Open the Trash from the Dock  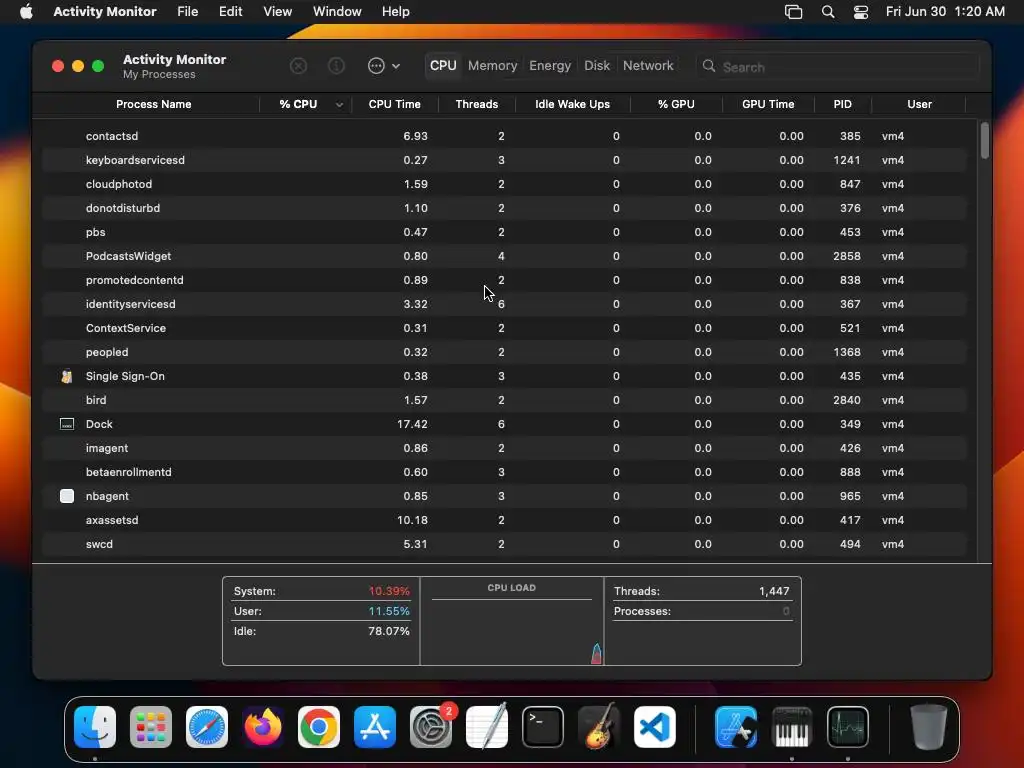pyautogui.click(x=928, y=727)
